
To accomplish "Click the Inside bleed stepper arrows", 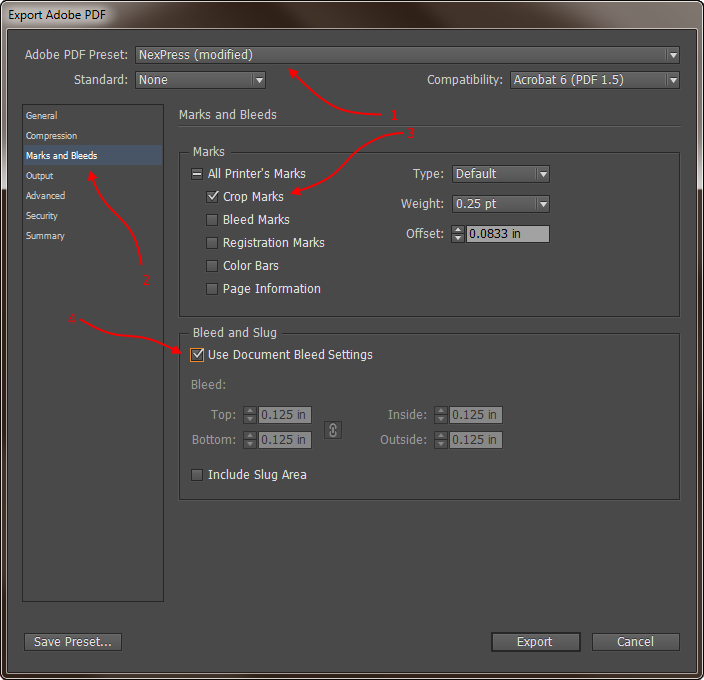I will [441, 415].
